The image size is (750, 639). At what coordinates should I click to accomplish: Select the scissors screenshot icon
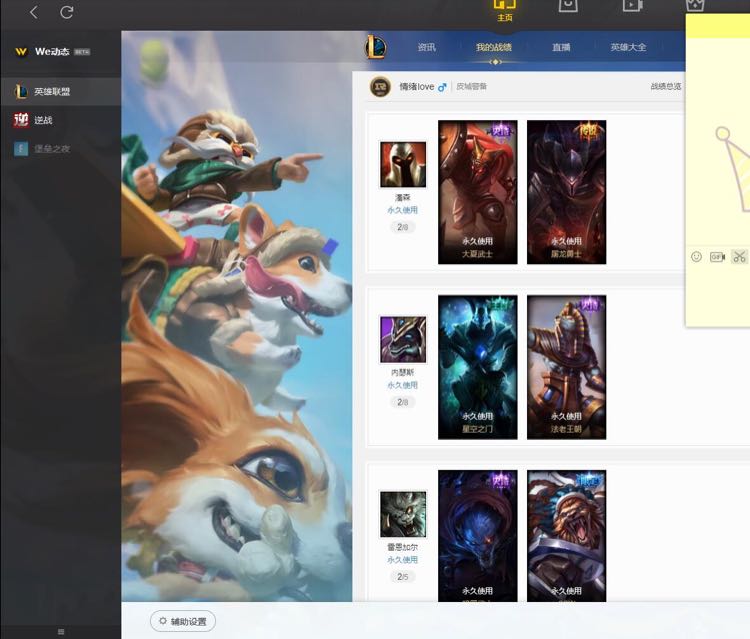739,257
